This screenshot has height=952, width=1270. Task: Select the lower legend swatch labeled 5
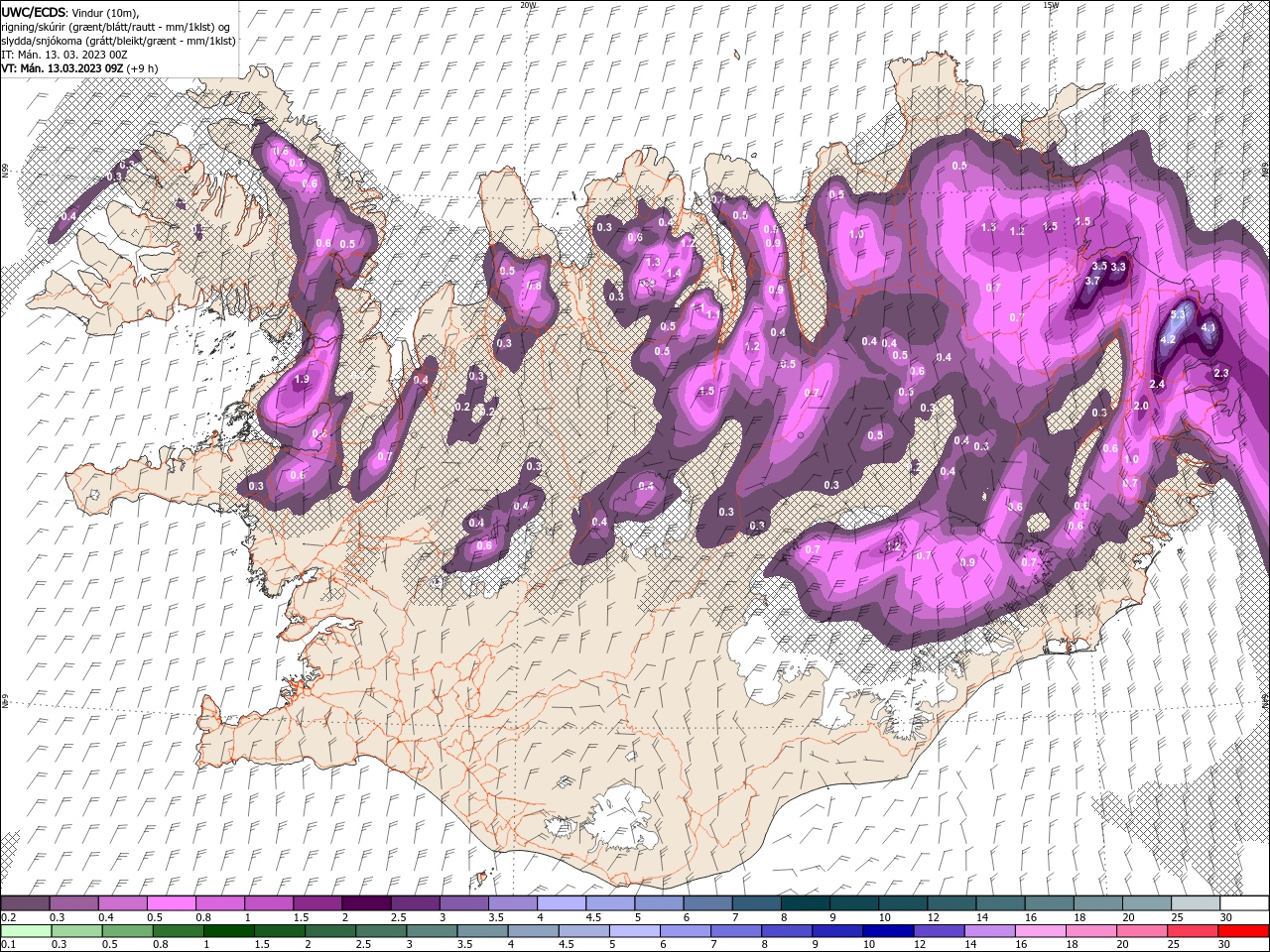635,931
